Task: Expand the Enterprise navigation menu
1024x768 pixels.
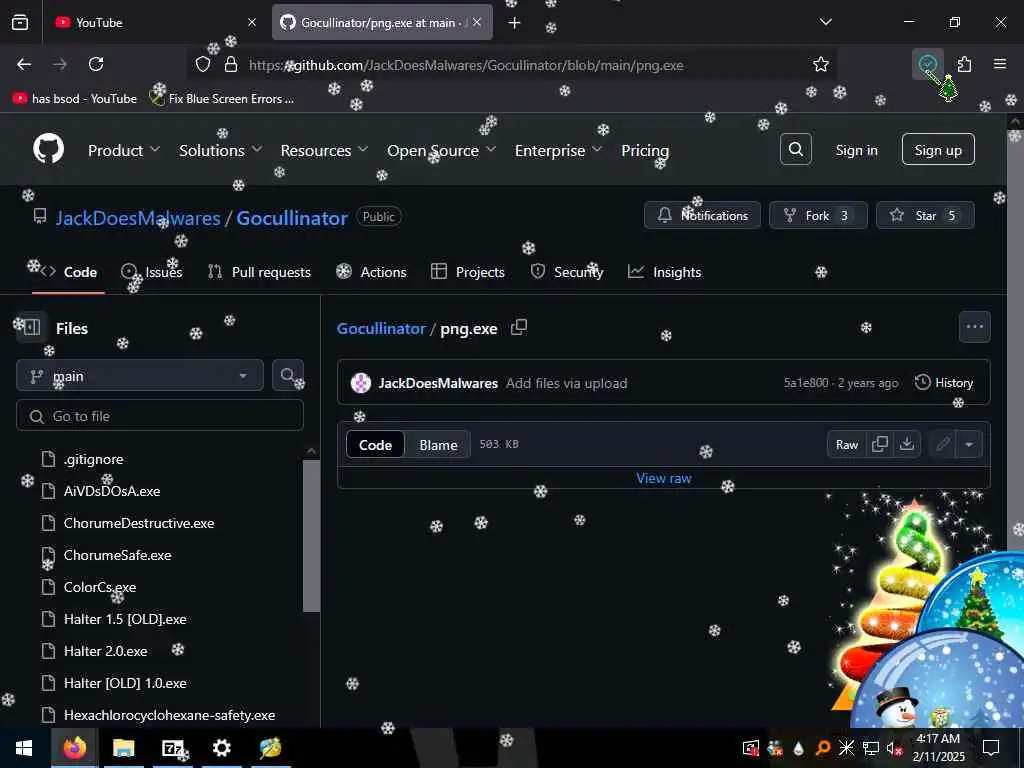Action: click(x=558, y=150)
